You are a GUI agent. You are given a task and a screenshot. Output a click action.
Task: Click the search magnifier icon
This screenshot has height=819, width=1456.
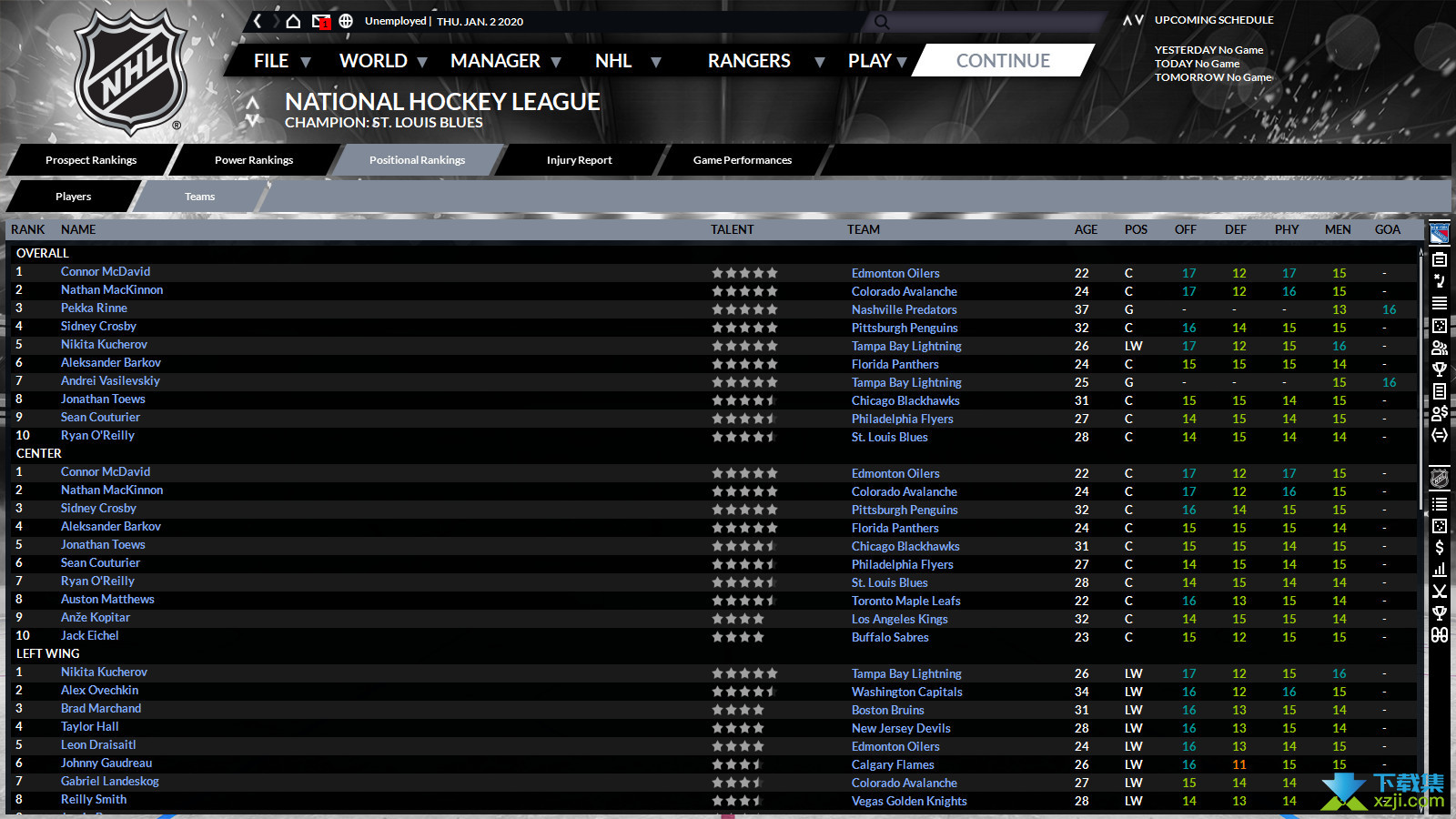[881, 22]
